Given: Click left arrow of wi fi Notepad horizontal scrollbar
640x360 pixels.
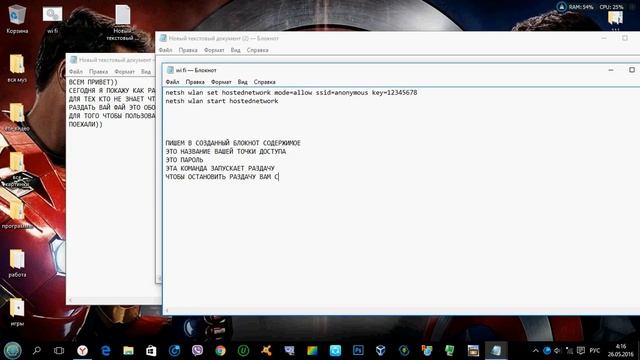Looking at the screenshot, I should click(x=167, y=311).
